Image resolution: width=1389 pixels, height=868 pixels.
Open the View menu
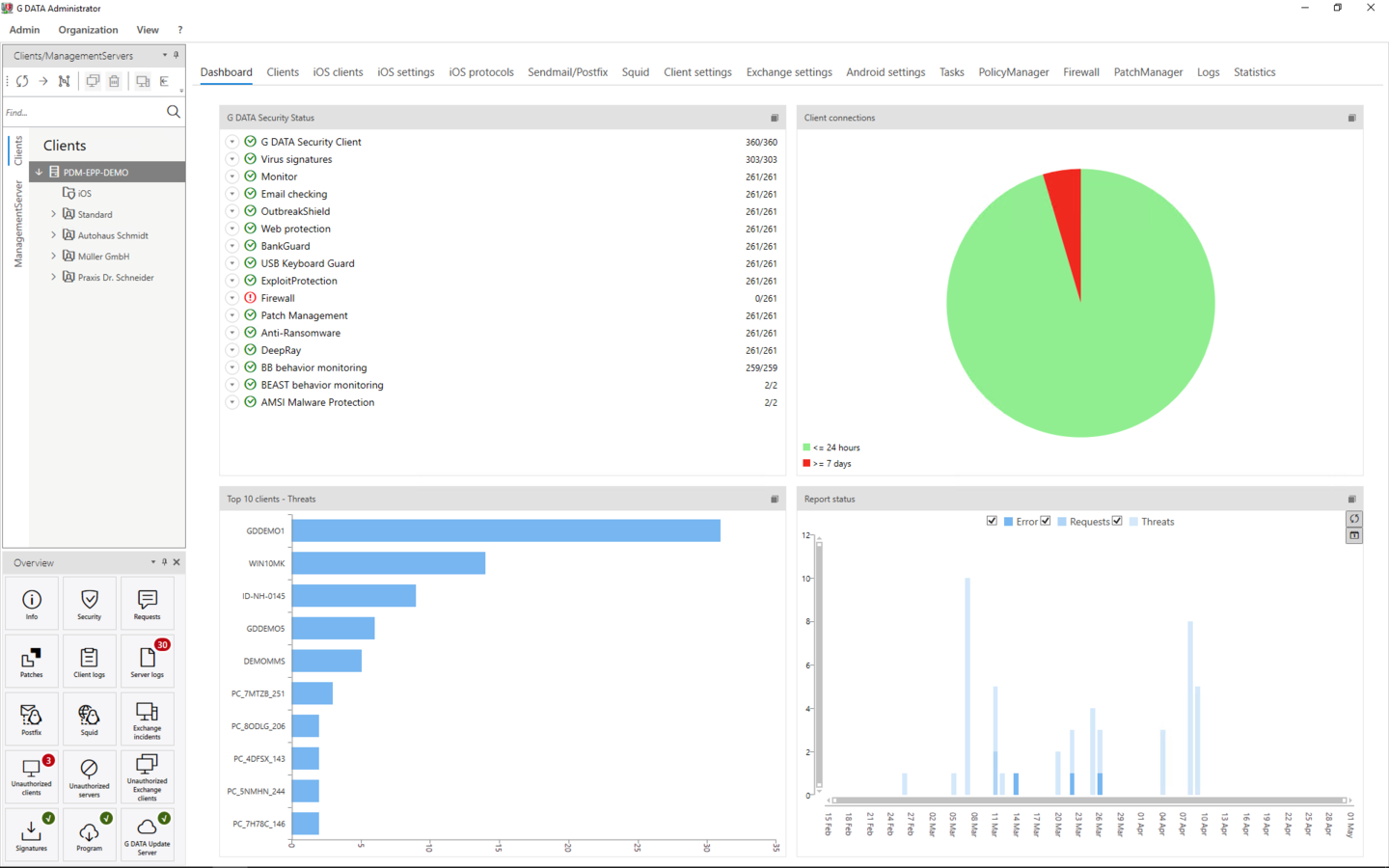(x=148, y=30)
